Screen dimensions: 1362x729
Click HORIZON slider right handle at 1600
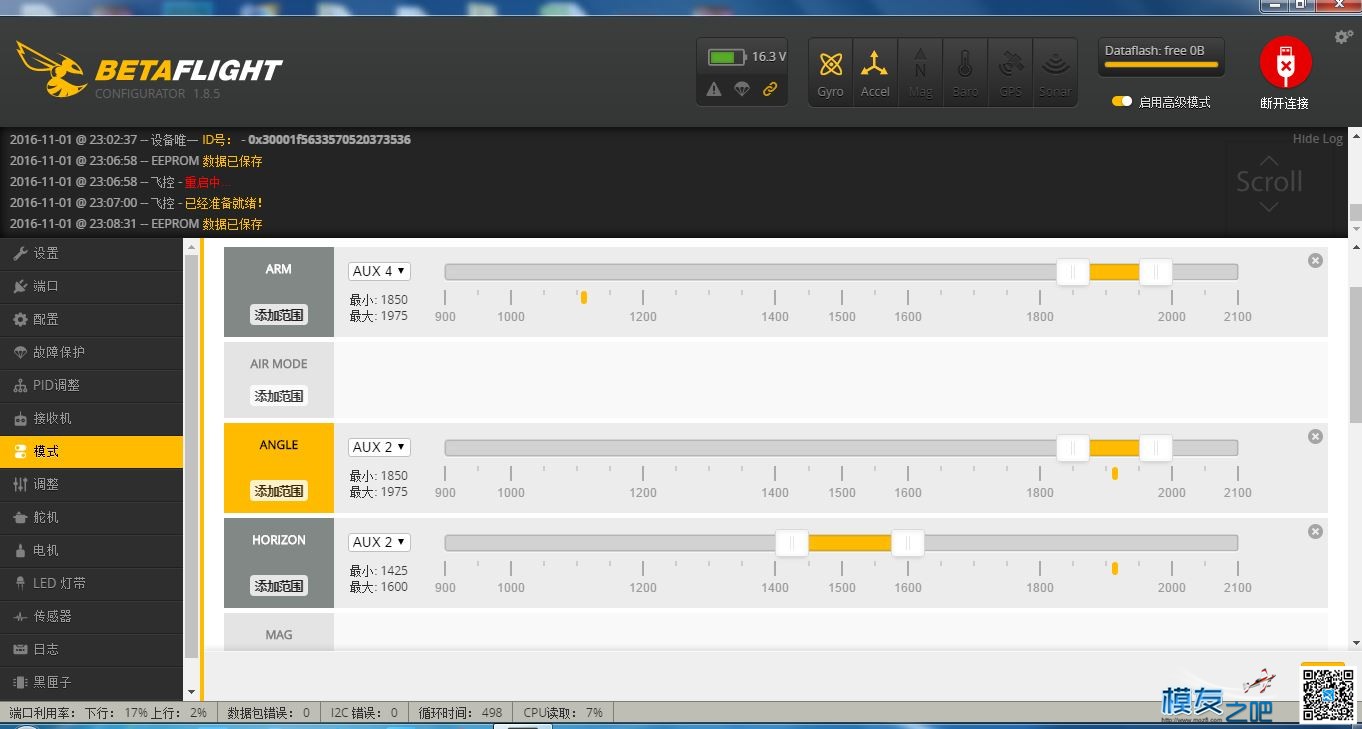pos(907,543)
